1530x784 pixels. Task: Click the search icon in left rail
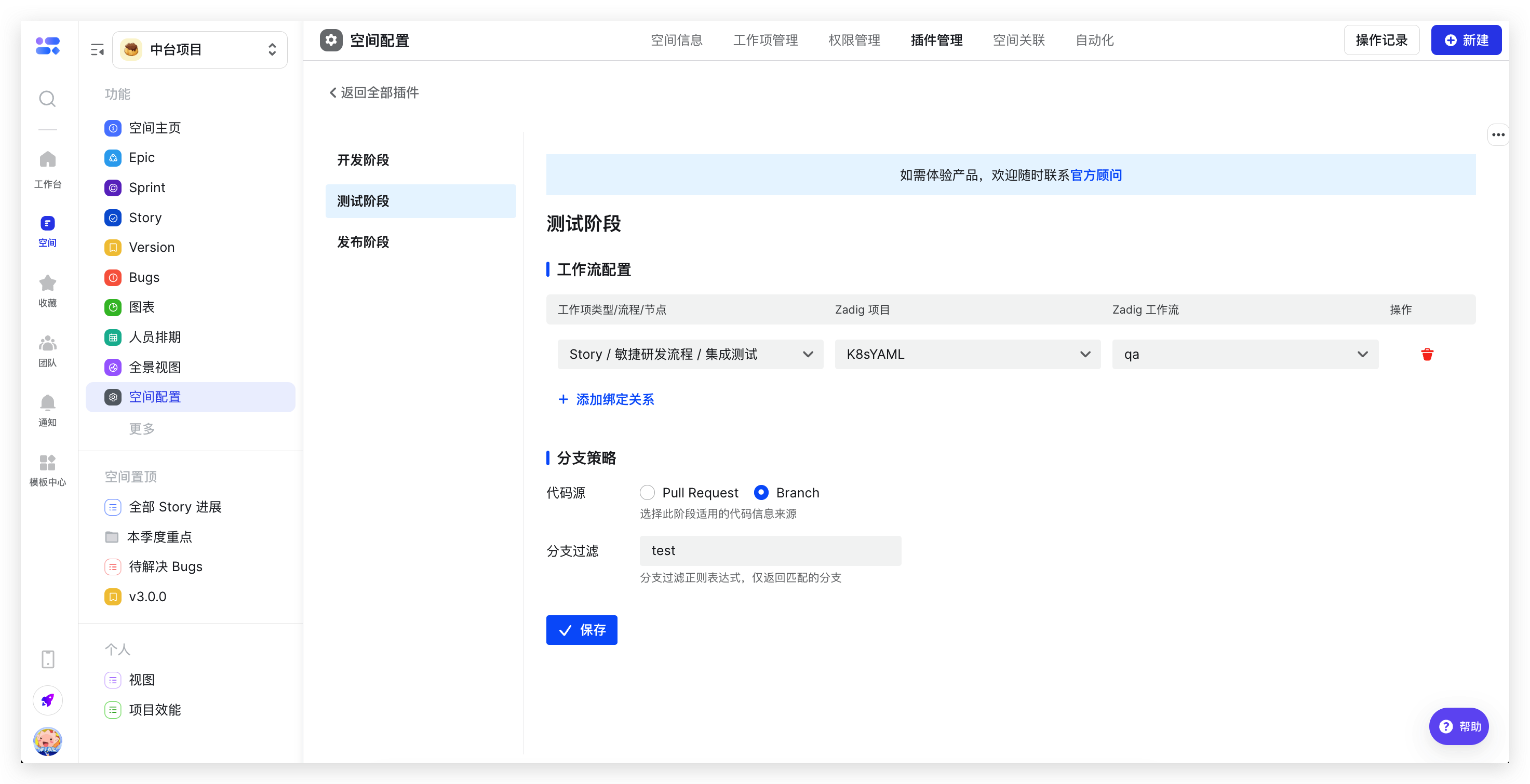(47, 98)
